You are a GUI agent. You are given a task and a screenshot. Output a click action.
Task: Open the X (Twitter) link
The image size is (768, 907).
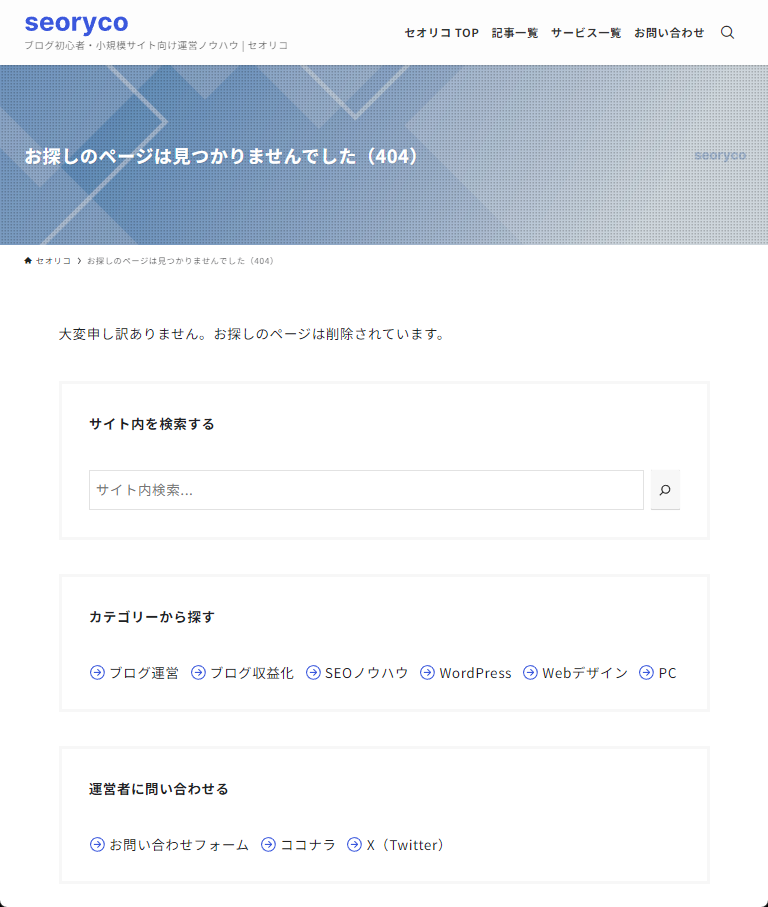coord(405,845)
